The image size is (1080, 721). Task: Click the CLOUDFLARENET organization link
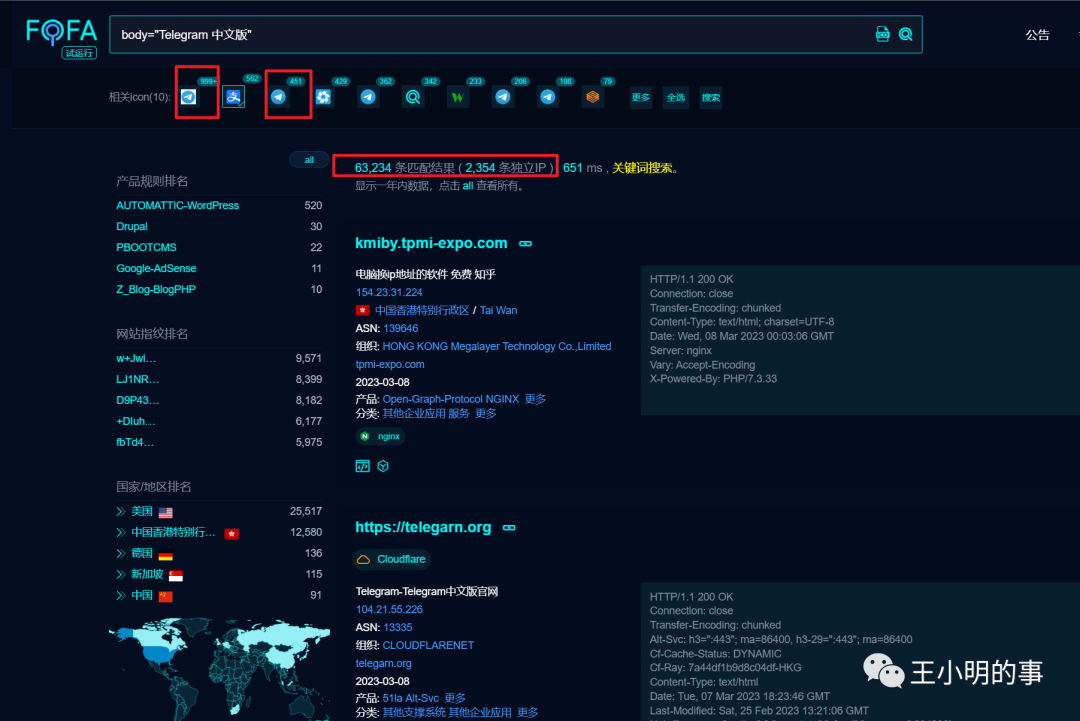(x=428, y=645)
